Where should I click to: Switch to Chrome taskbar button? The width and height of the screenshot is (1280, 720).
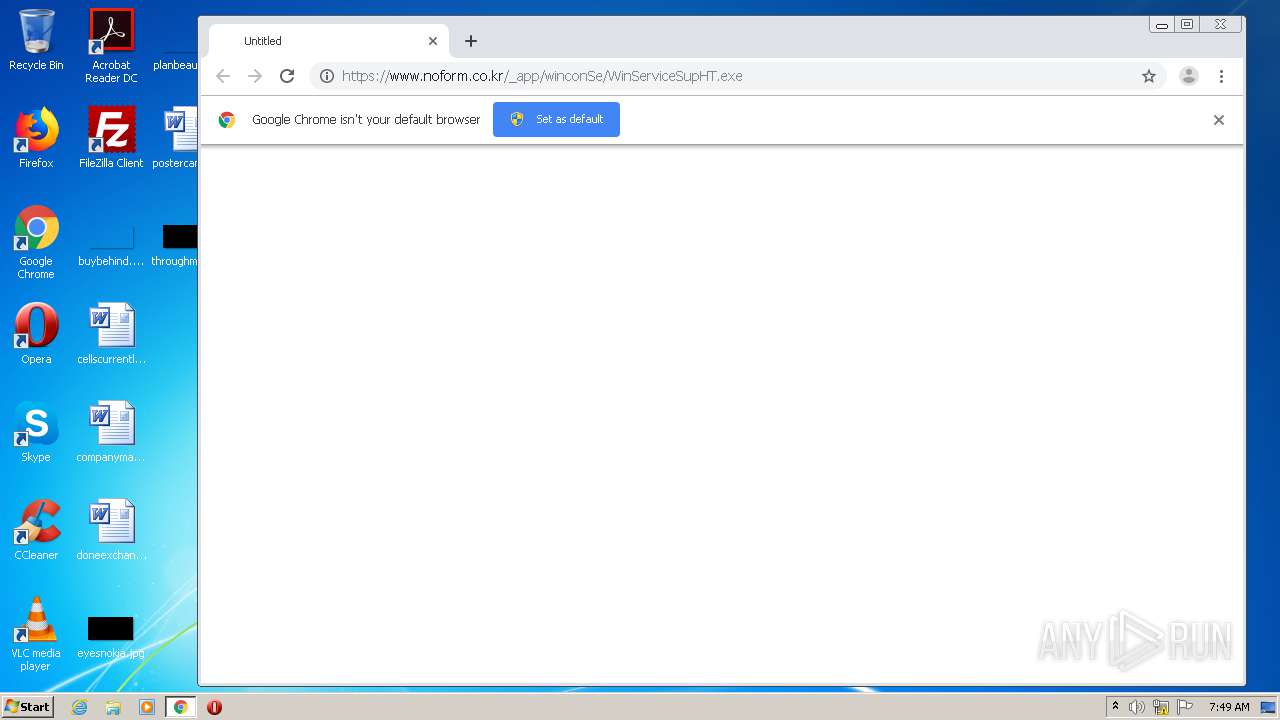point(181,707)
